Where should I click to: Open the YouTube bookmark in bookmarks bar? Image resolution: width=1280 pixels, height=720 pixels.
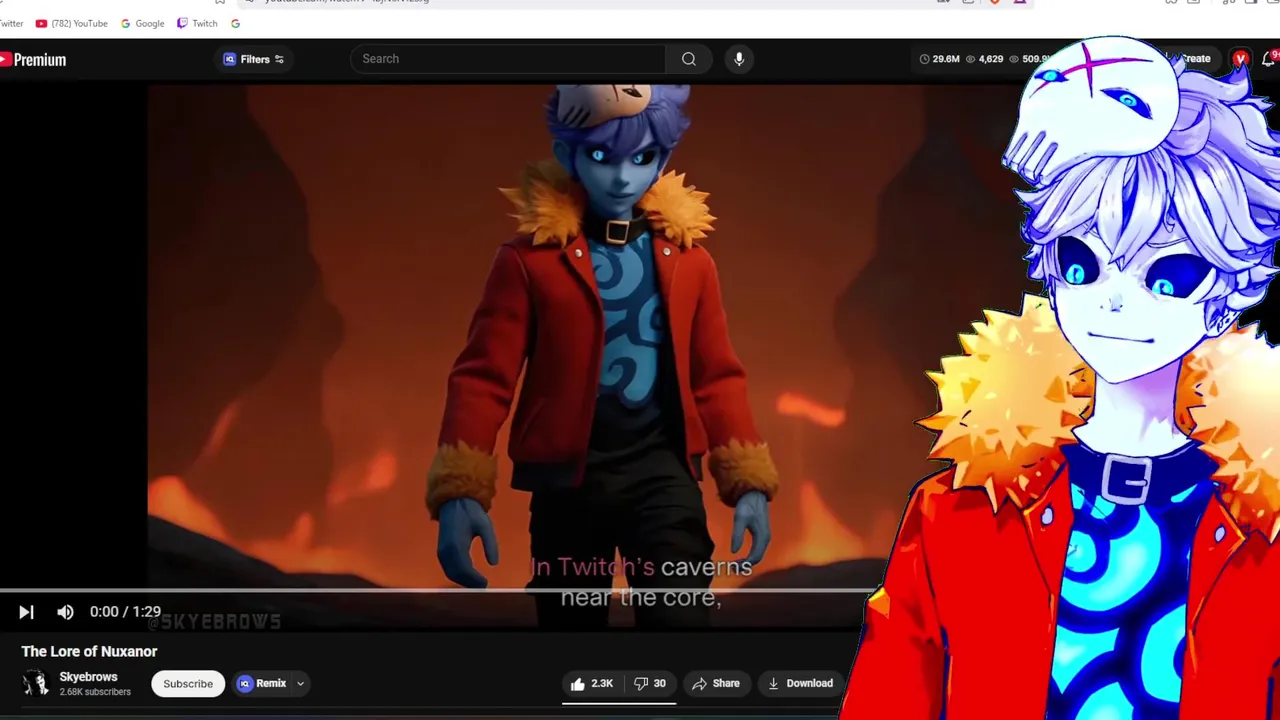pyautogui.click(x=71, y=23)
